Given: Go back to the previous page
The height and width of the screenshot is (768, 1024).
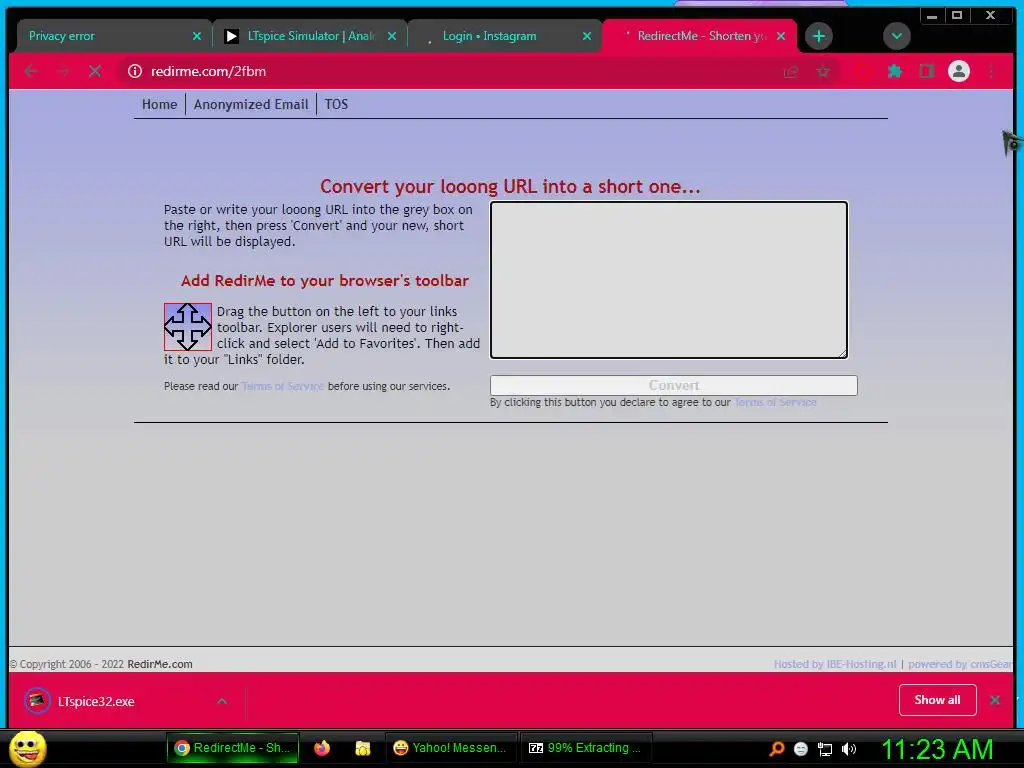Looking at the screenshot, I should pos(31,71).
